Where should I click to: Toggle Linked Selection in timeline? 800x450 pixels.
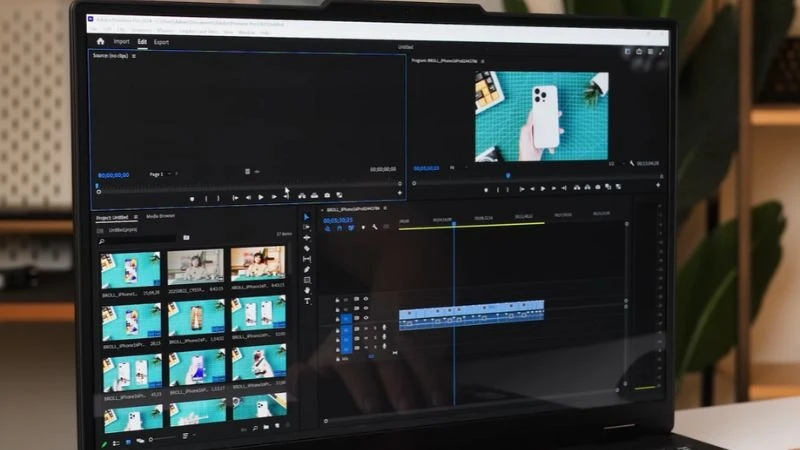[351, 228]
